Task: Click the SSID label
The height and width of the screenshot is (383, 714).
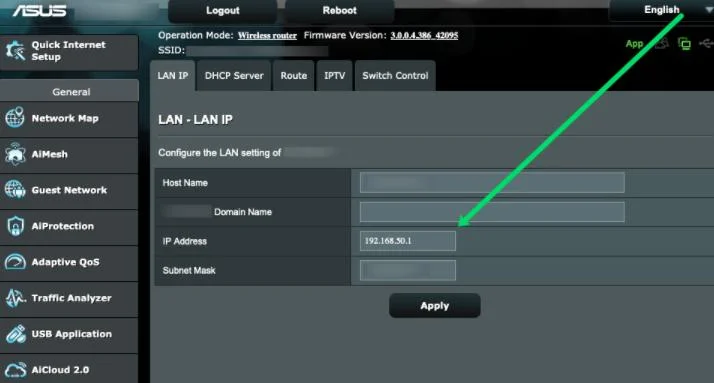Action: pos(172,50)
